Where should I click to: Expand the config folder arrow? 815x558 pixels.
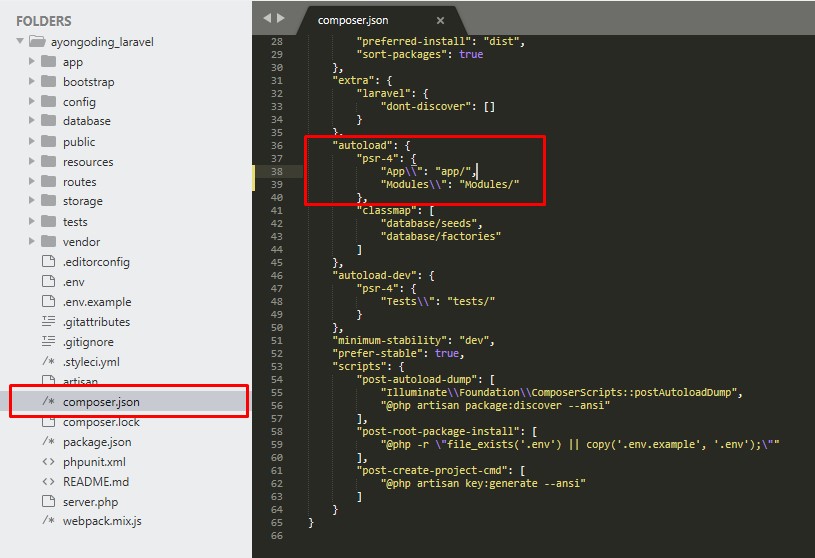pyautogui.click(x=31, y=101)
